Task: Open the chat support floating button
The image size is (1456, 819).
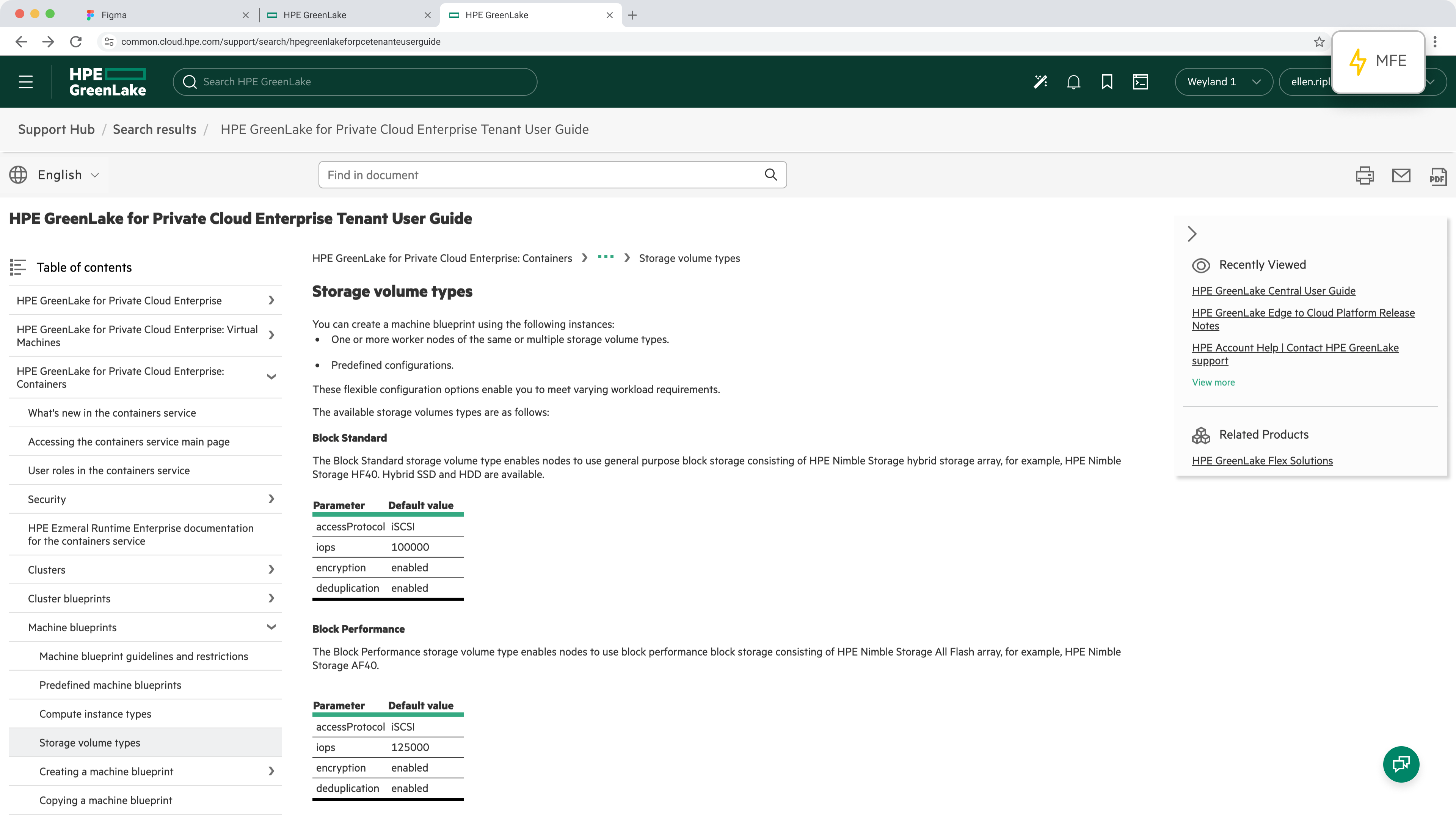Action: (x=1401, y=764)
